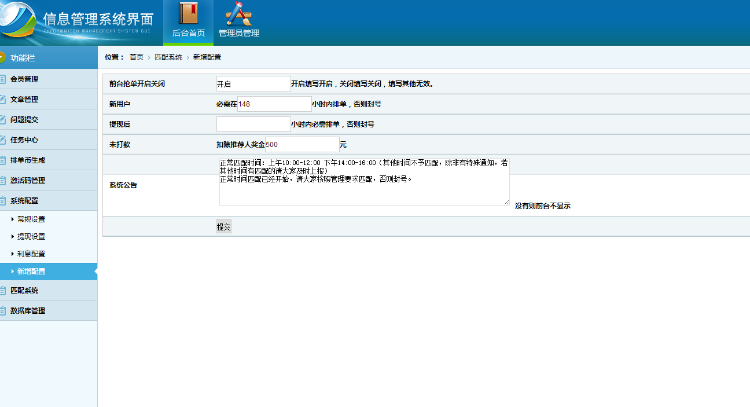Screen dimensions: 750x407
Task: Click 新增配置 in the breadcrumb
Action: 207,57
